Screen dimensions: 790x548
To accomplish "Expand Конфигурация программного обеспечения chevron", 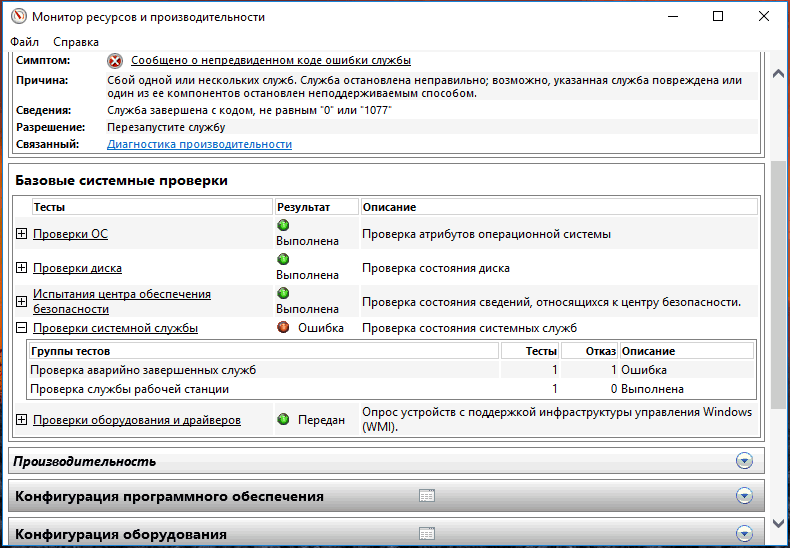I will pos(743,496).
